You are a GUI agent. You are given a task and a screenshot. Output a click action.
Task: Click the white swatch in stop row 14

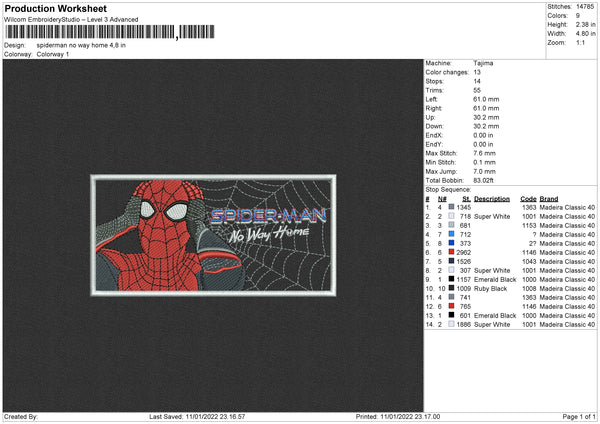click(451, 324)
